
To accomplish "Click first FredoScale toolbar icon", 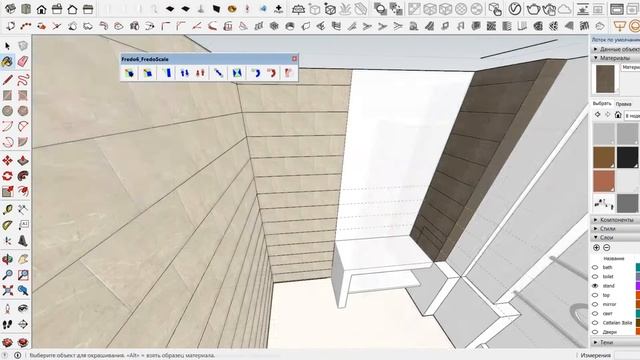I will (130, 73).
